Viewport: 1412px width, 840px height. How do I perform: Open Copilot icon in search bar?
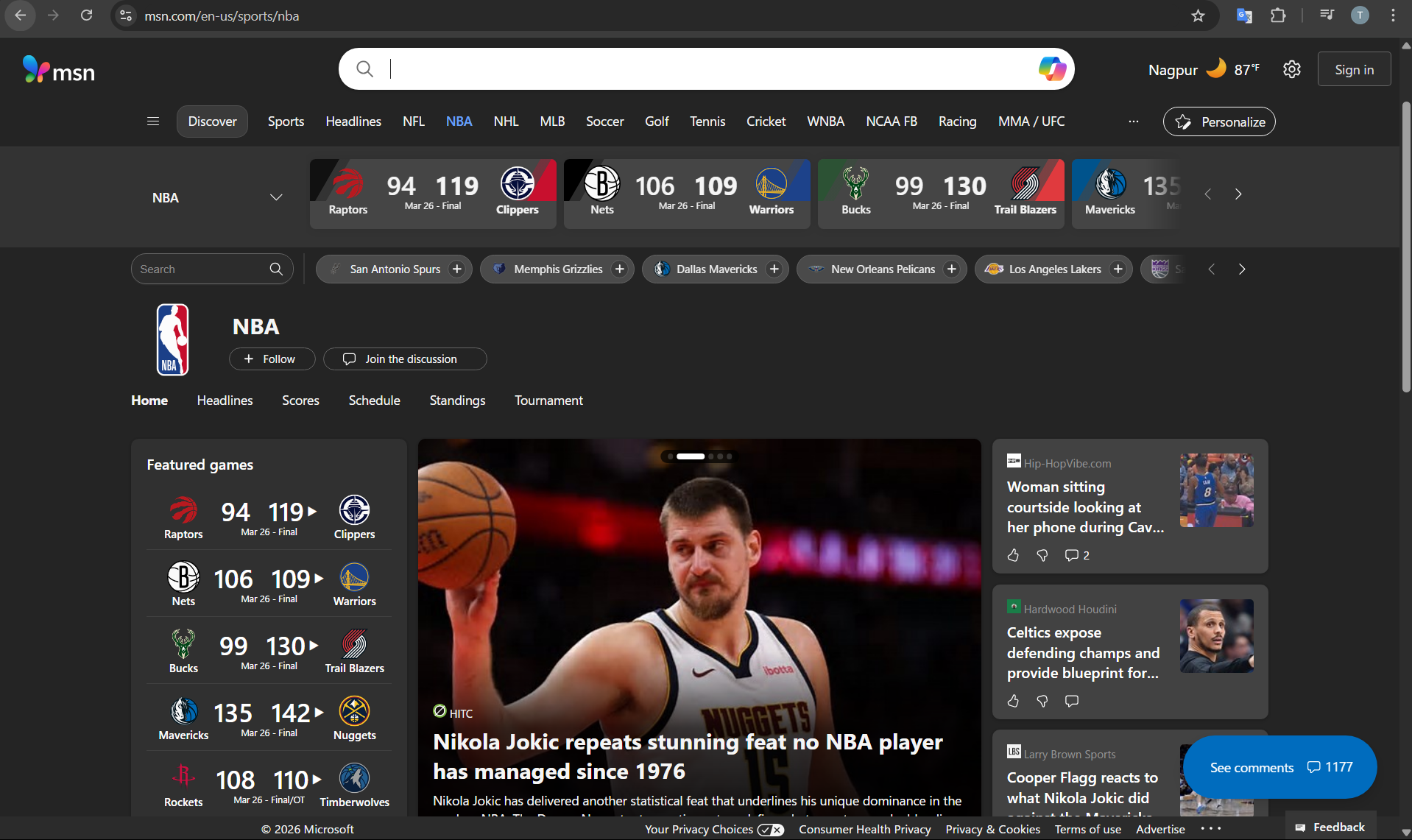(1052, 69)
